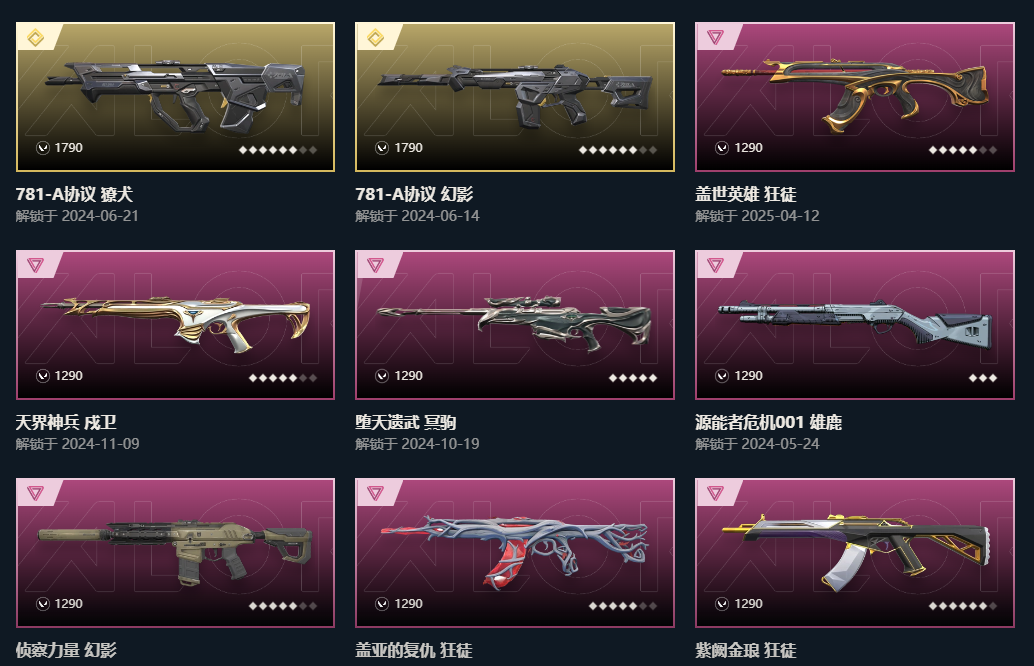Click the VP icon on 源能者危机001 雄鹿 card
The height and width of the screenshot is (666, 1034).
(x=722, y=376)
